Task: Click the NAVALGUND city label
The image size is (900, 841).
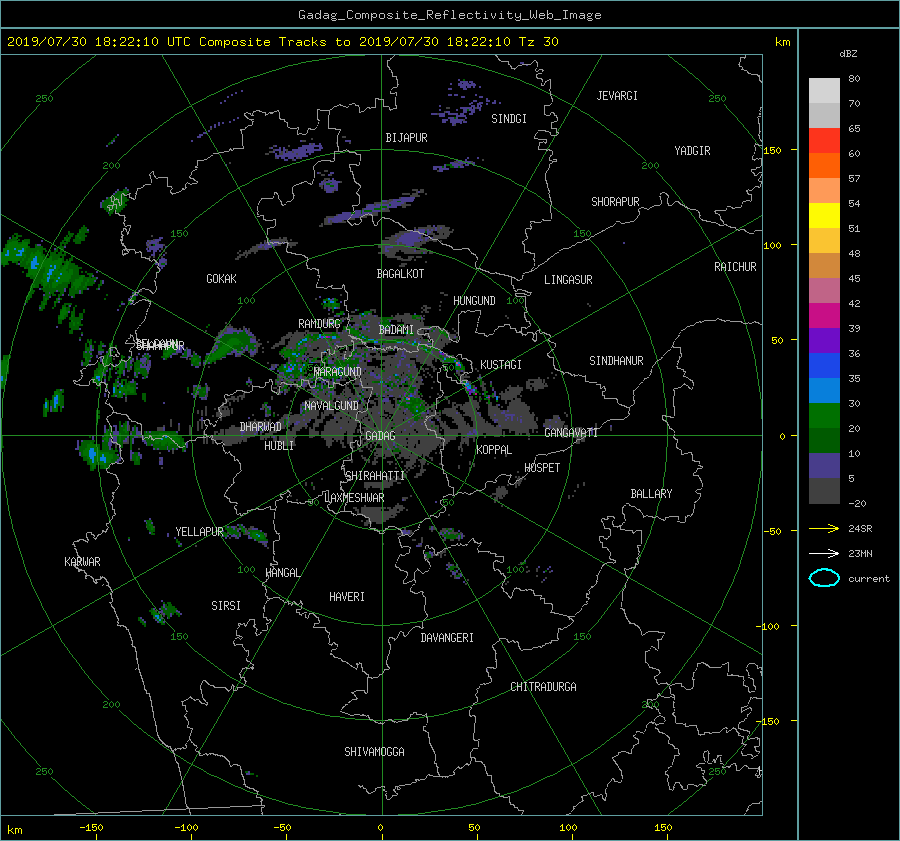Action: tap(331, 406)
